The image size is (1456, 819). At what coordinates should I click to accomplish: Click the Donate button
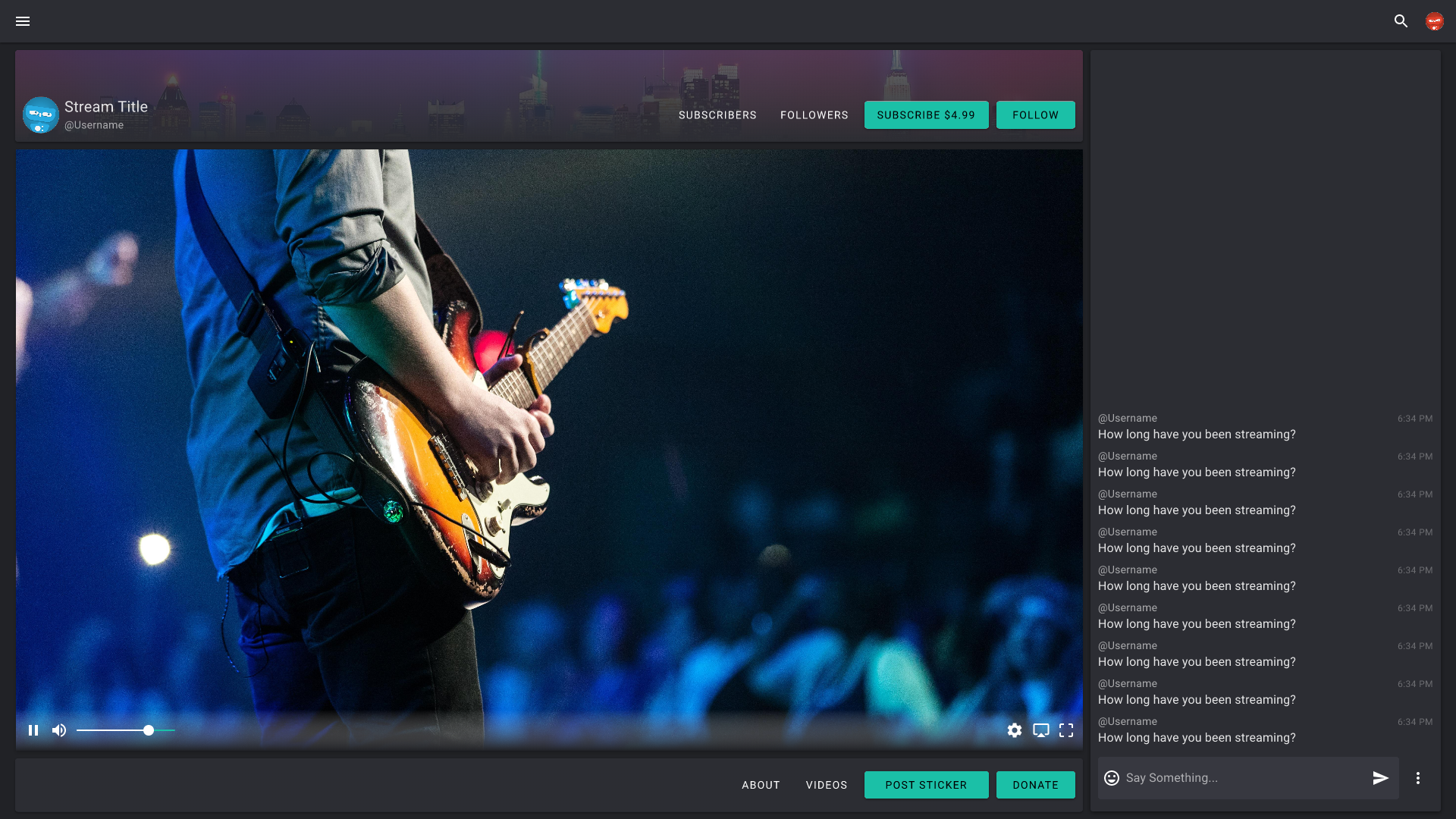click(1035, 785)
